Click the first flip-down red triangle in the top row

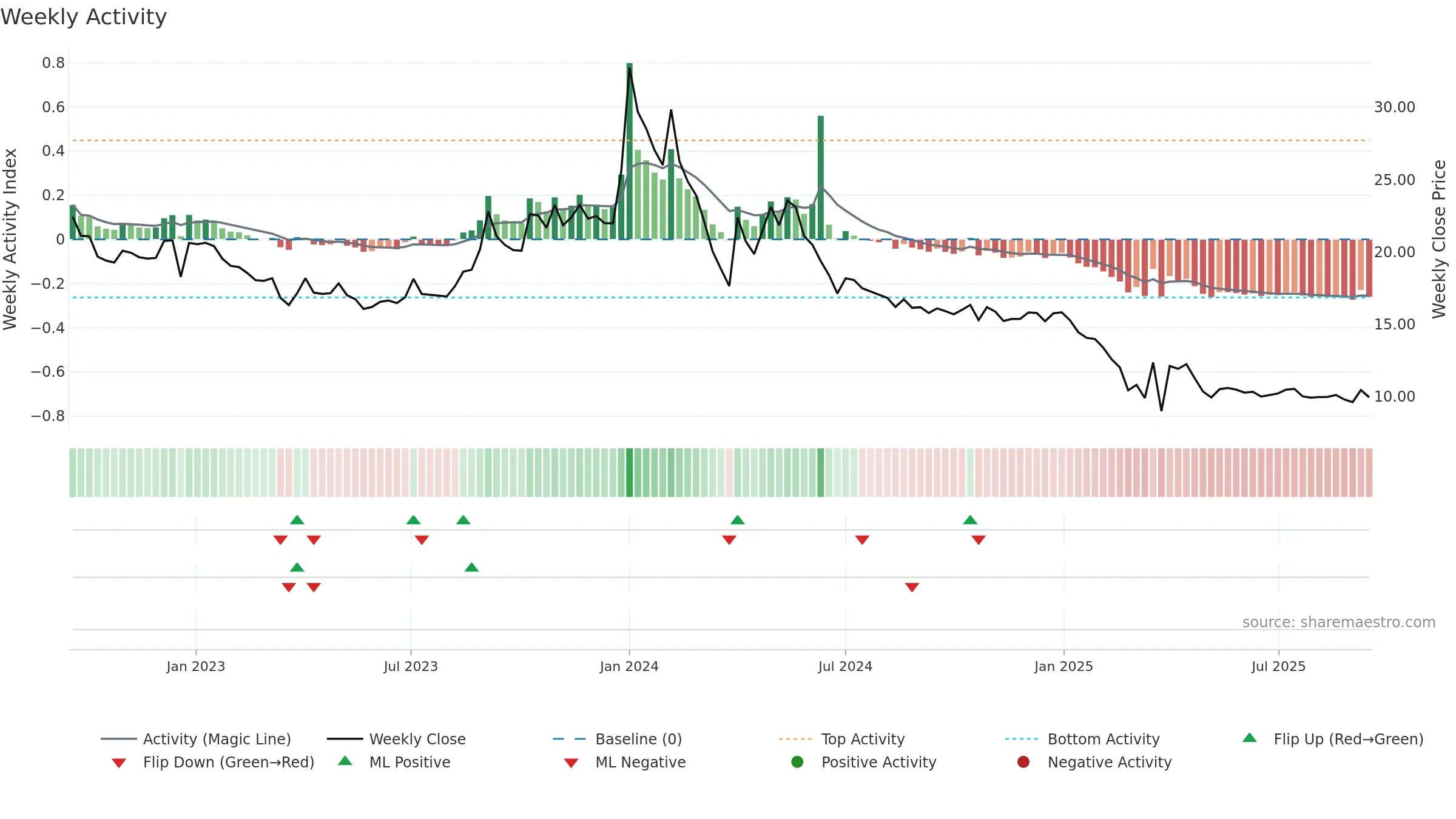point(280,540)
